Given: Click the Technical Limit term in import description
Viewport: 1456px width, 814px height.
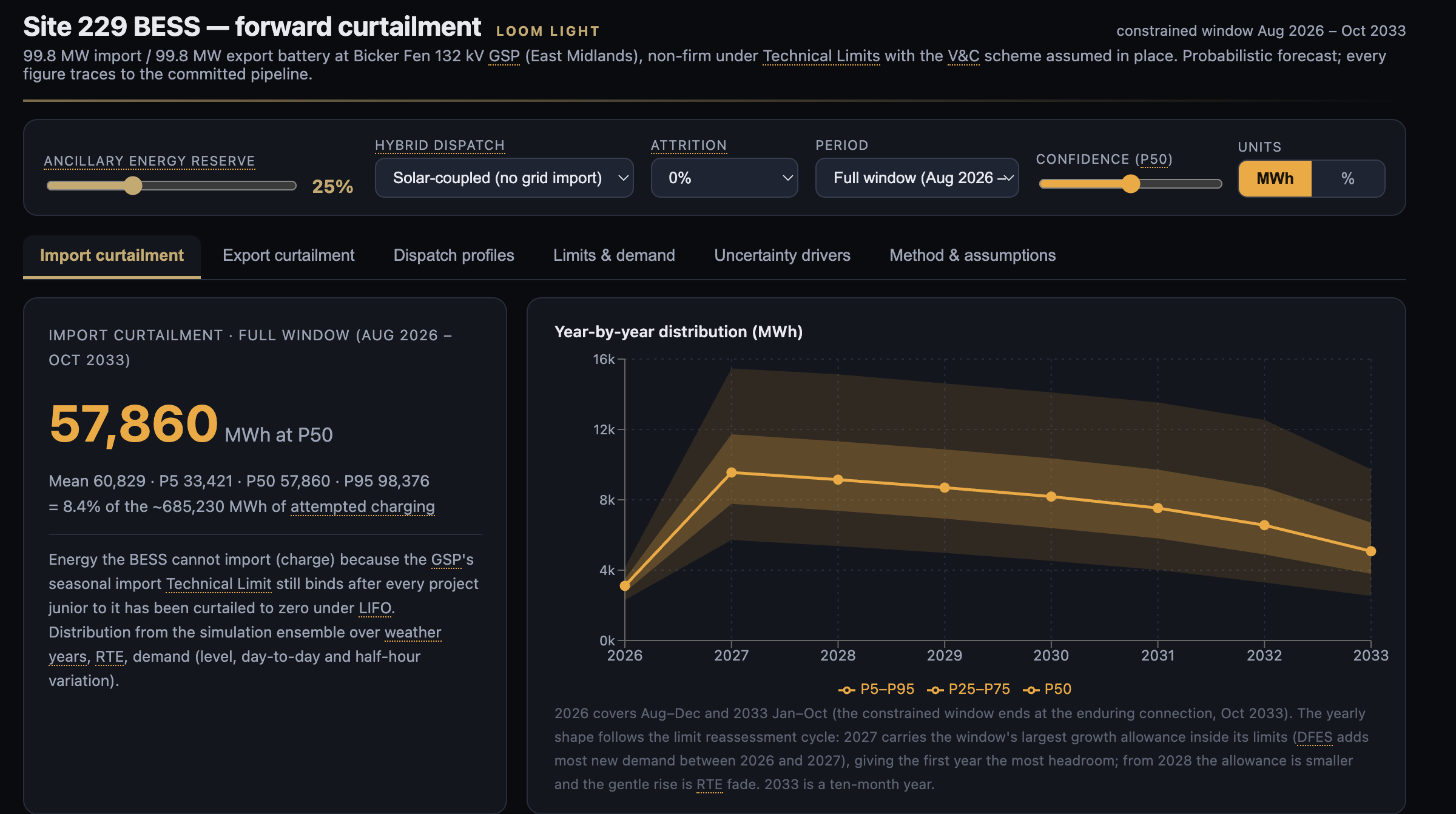Looking at the screenshot, I should 218,584.
